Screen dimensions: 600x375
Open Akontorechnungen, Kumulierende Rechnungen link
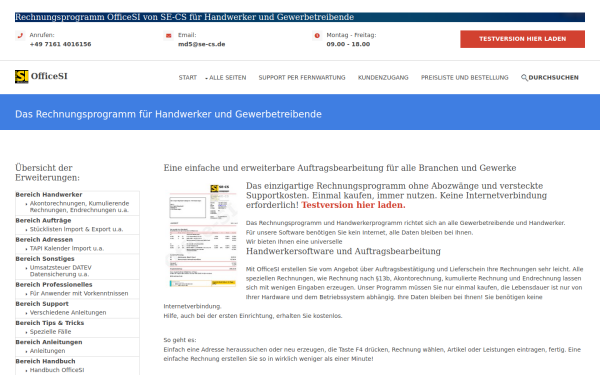pyautogui.click(x=80, y=207)
